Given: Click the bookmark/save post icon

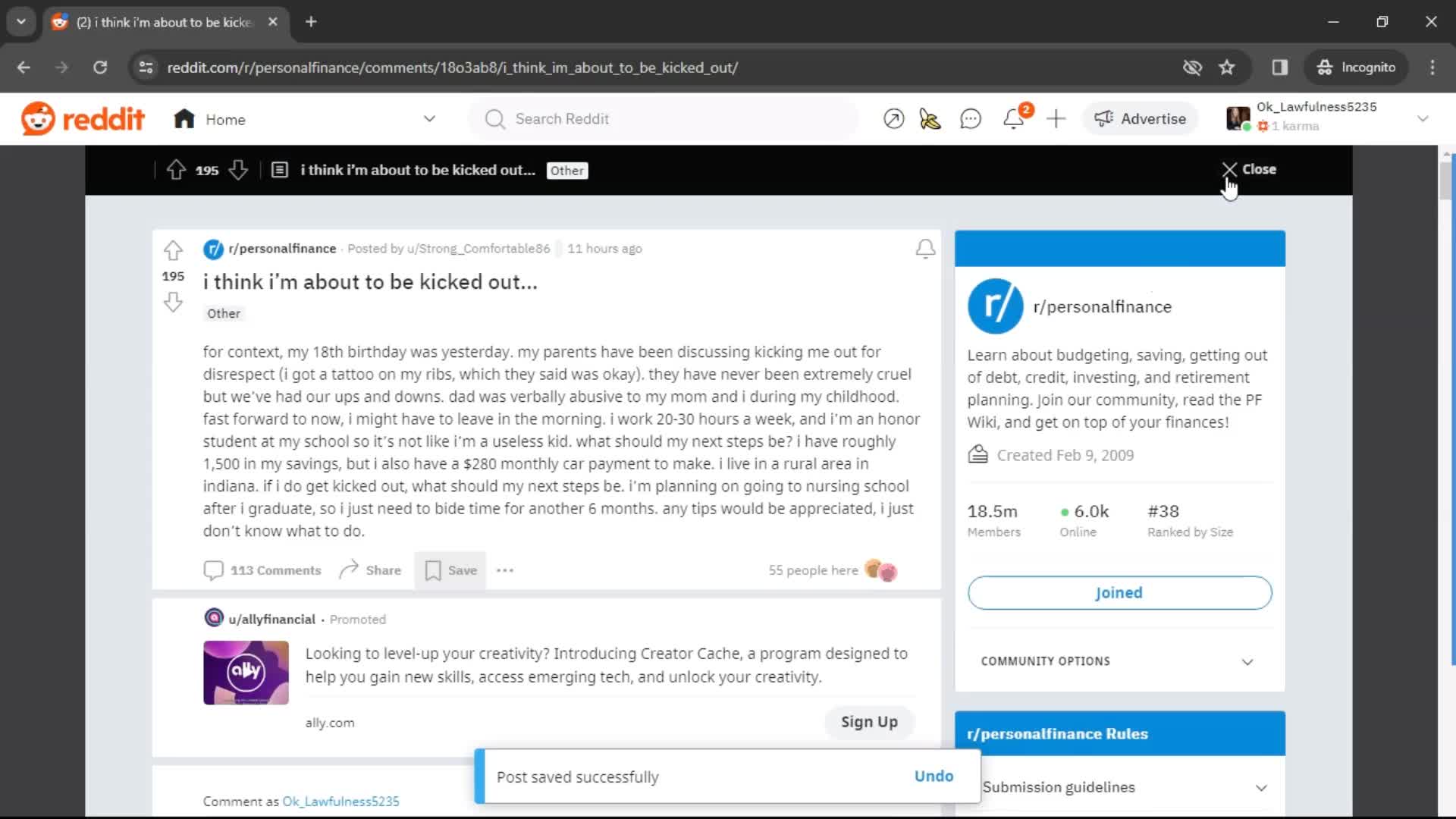Looking at the screenshot, I should tap(433, 570).
